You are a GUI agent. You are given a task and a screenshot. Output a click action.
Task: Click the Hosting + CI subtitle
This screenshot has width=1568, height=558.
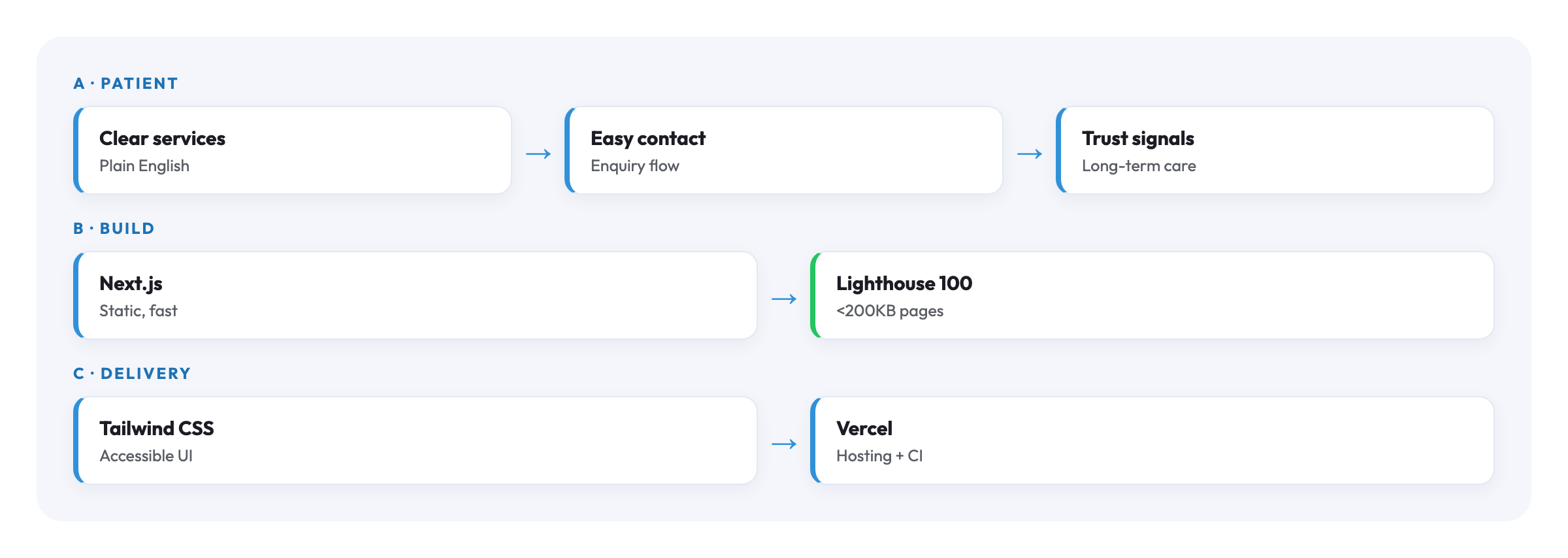[879, 456]
